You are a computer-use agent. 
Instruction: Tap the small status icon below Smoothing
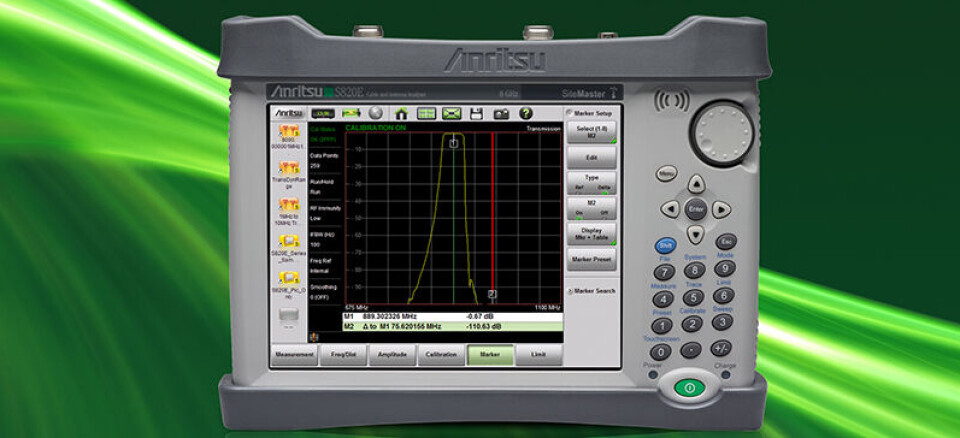pyautogui.click(x=315, y=337)
